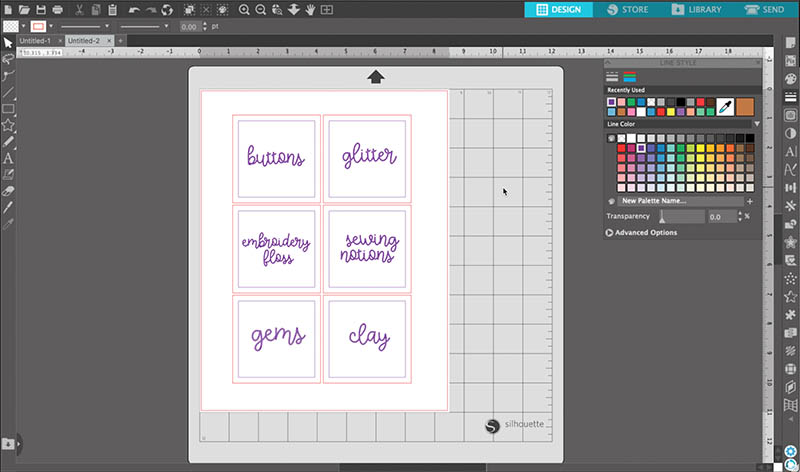Collapse the Line Style panel with chevron
This screenshot has height=472, width=800.
[x=608, y=63]
